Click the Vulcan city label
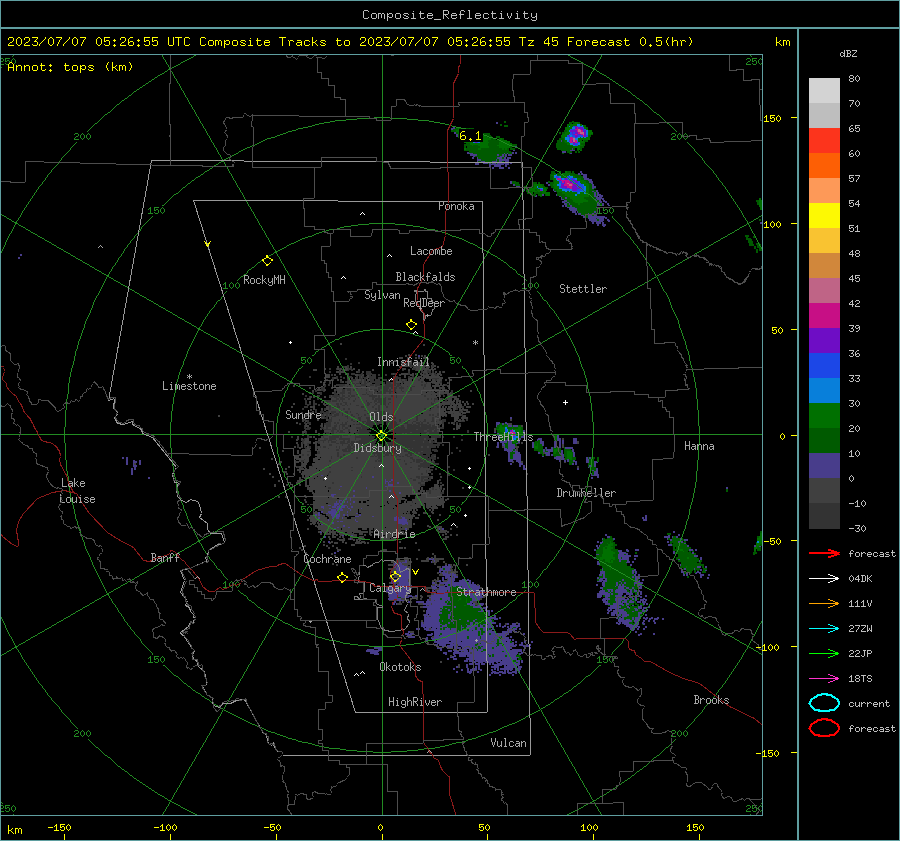The width and height of the screenshot is (900, 841). click(508, 743)
